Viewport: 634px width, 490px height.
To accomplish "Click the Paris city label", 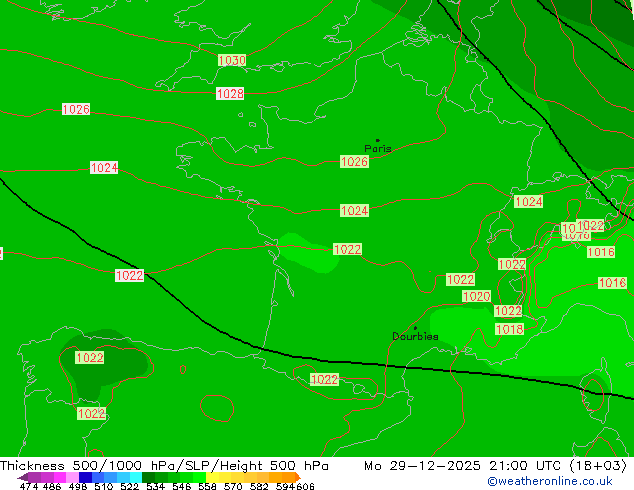I will tap(378, 148).
